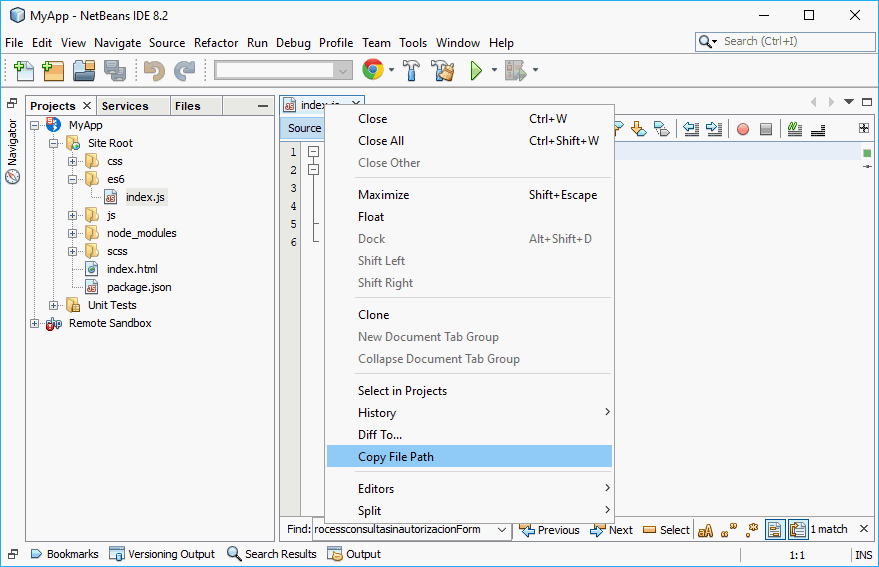Collapse the es6 folder in the tree

73,179
